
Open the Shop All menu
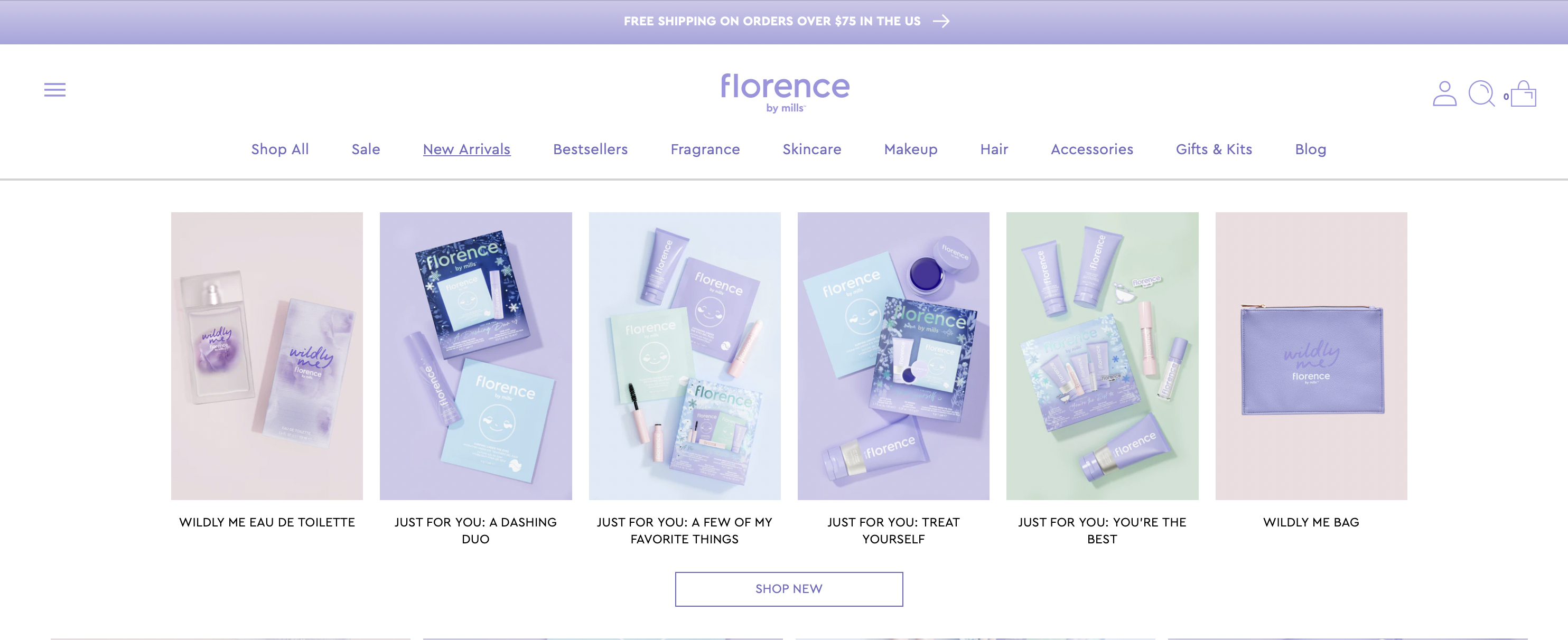coord(280,149)
